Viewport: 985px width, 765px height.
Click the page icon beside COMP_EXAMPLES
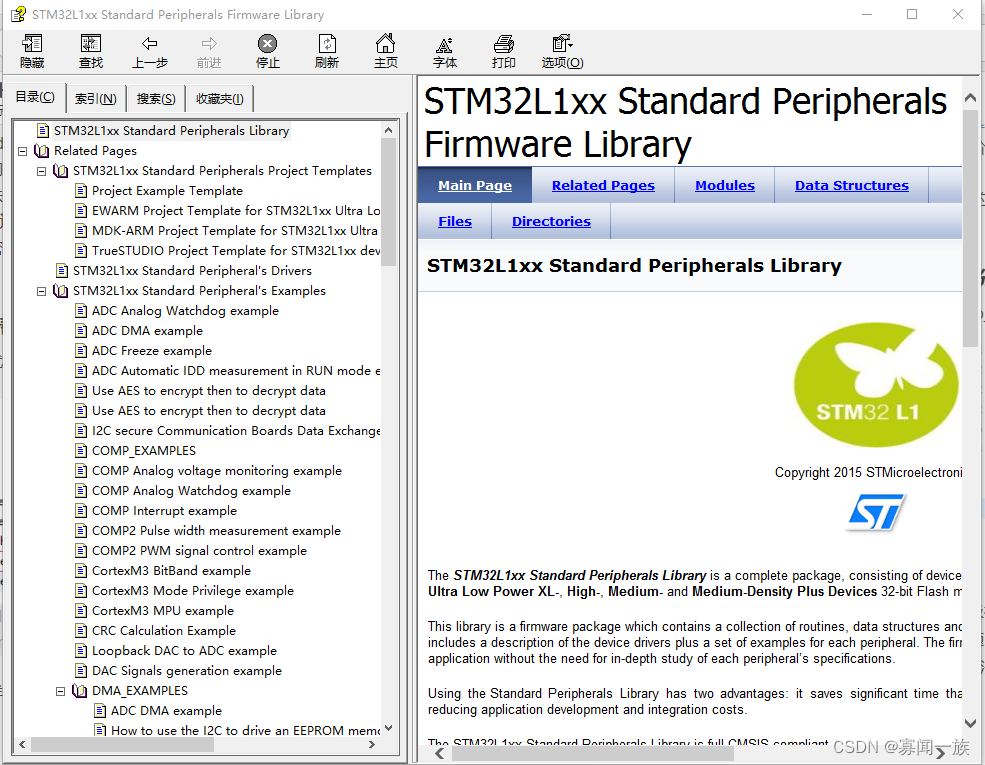coord(80,450)
